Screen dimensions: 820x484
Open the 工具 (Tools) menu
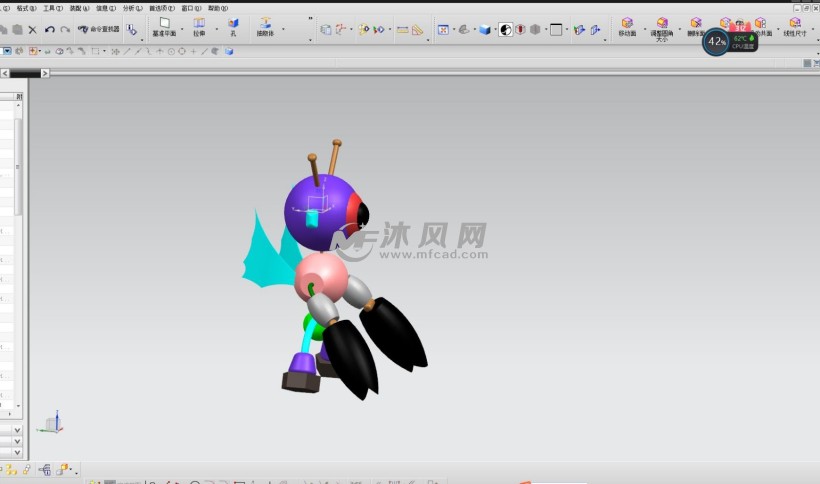click(53, 8)
